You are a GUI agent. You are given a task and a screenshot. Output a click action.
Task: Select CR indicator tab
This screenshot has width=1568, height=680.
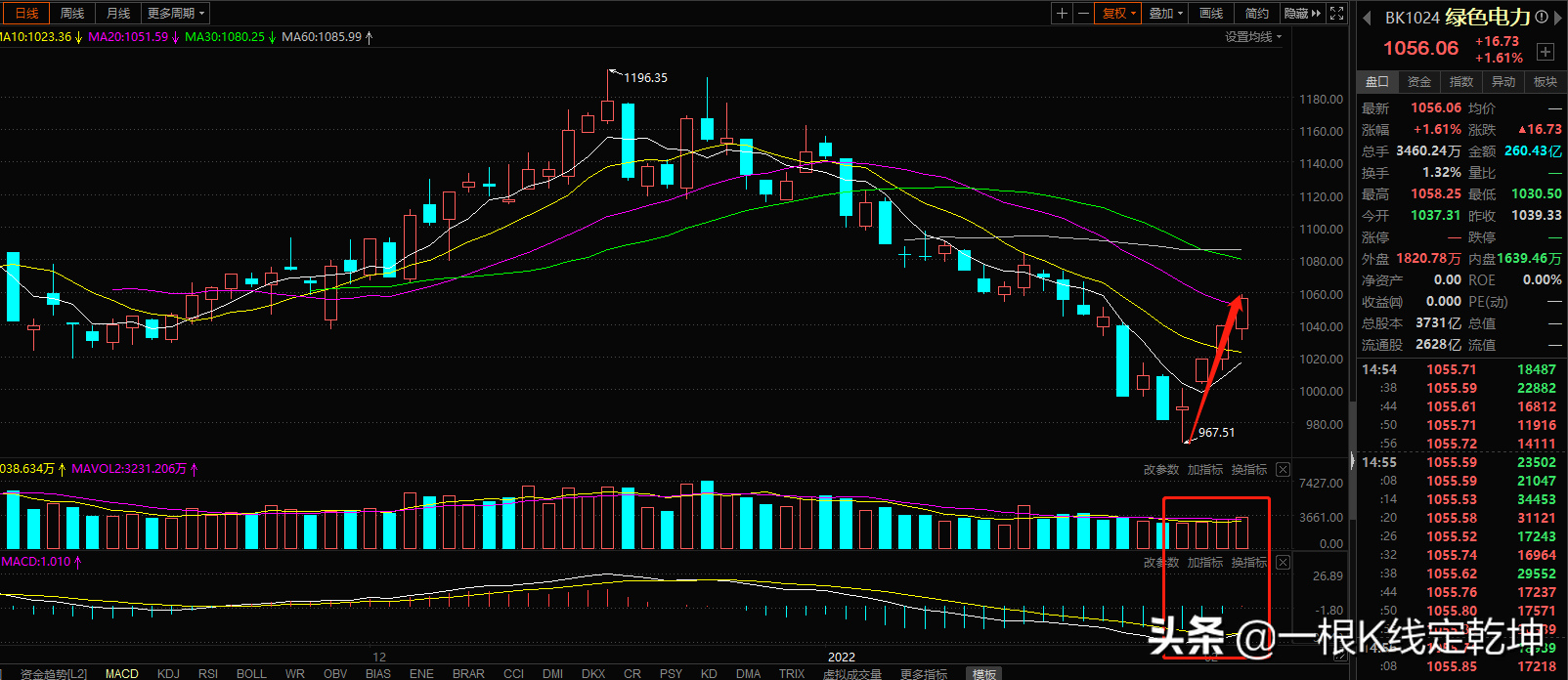click(632, 673)
